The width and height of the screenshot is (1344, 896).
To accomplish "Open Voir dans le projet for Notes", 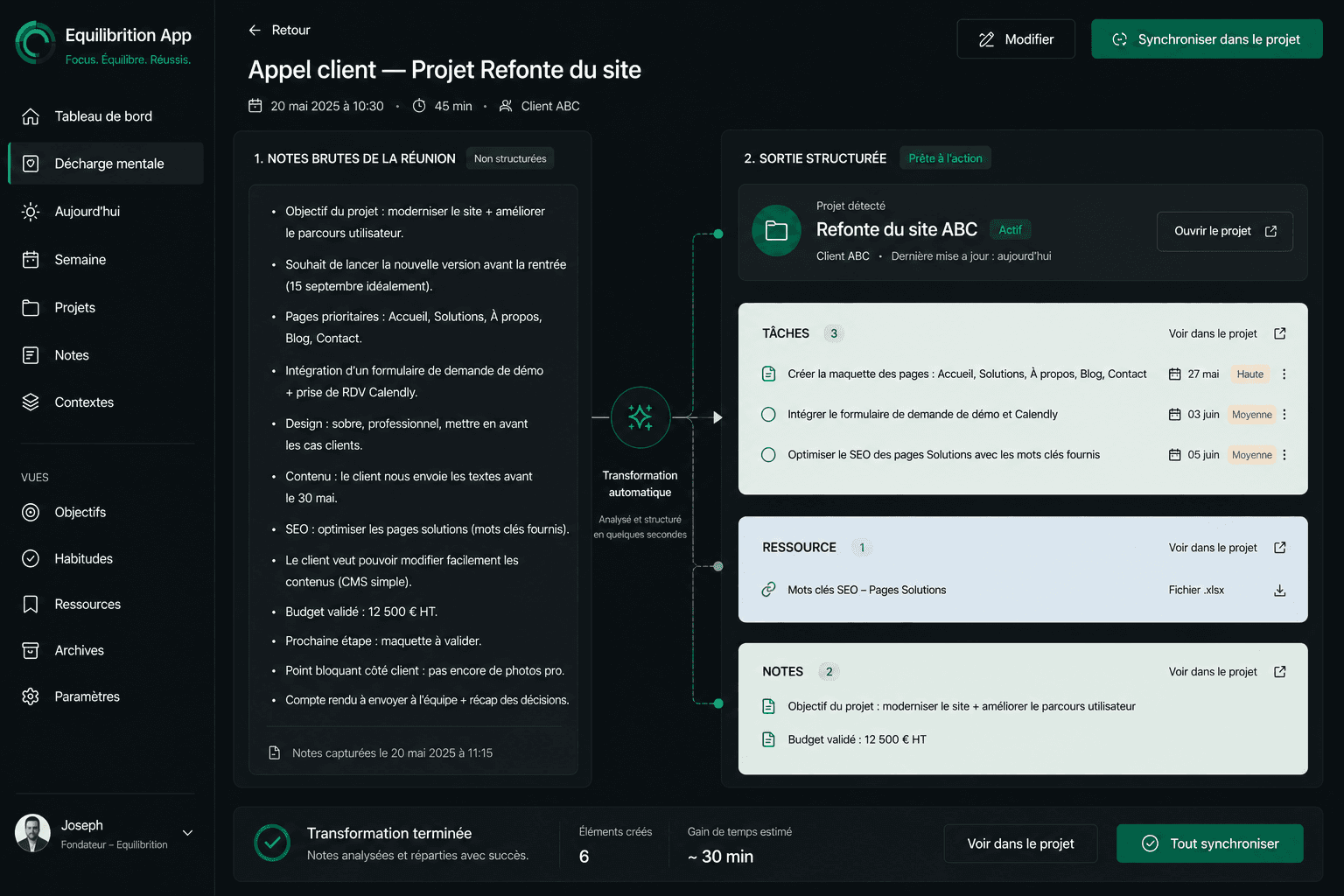I will [x=1227, y=672].
